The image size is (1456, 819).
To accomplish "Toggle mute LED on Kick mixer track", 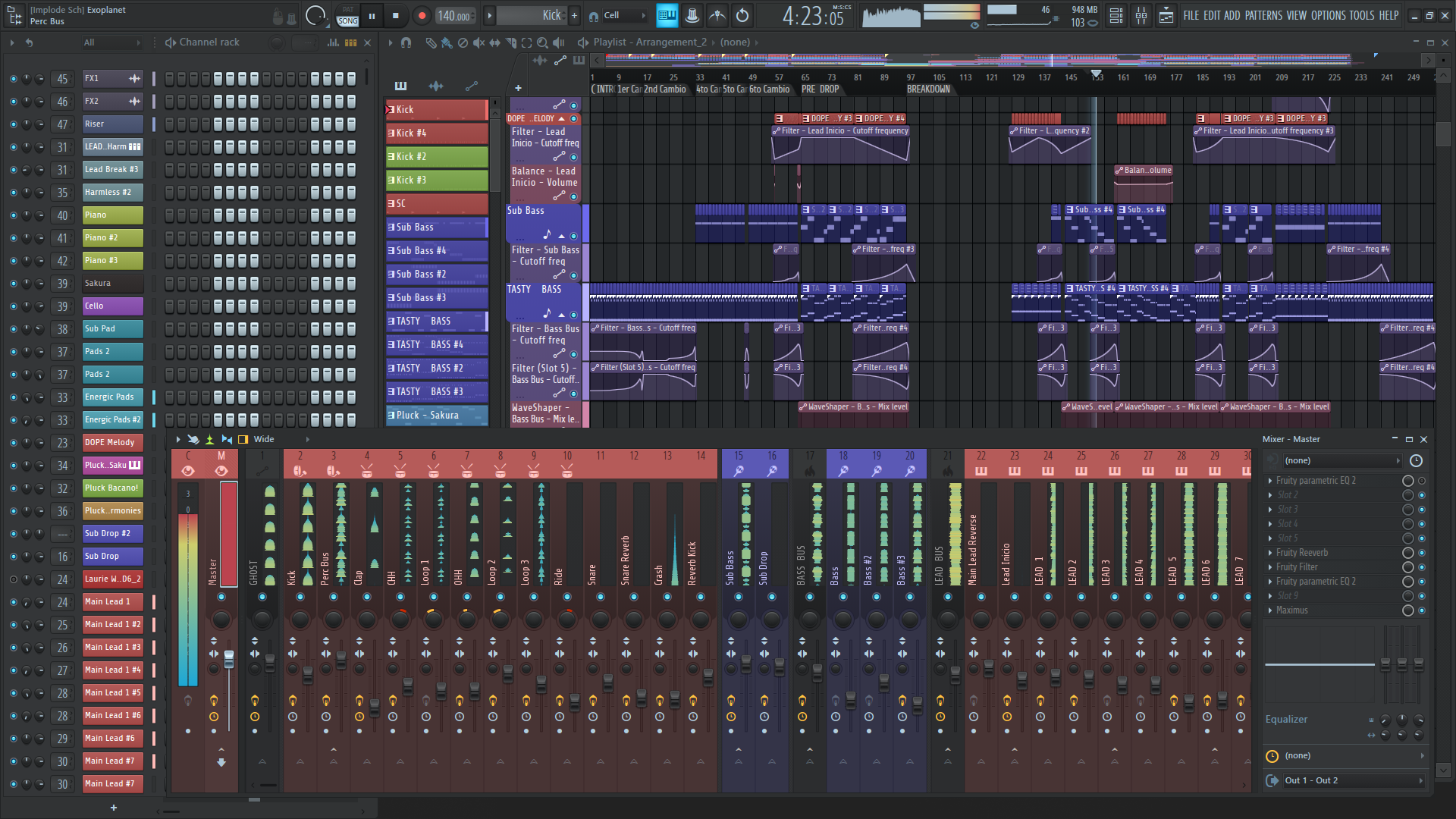I will pyautogui.click(x=300, y=598).
